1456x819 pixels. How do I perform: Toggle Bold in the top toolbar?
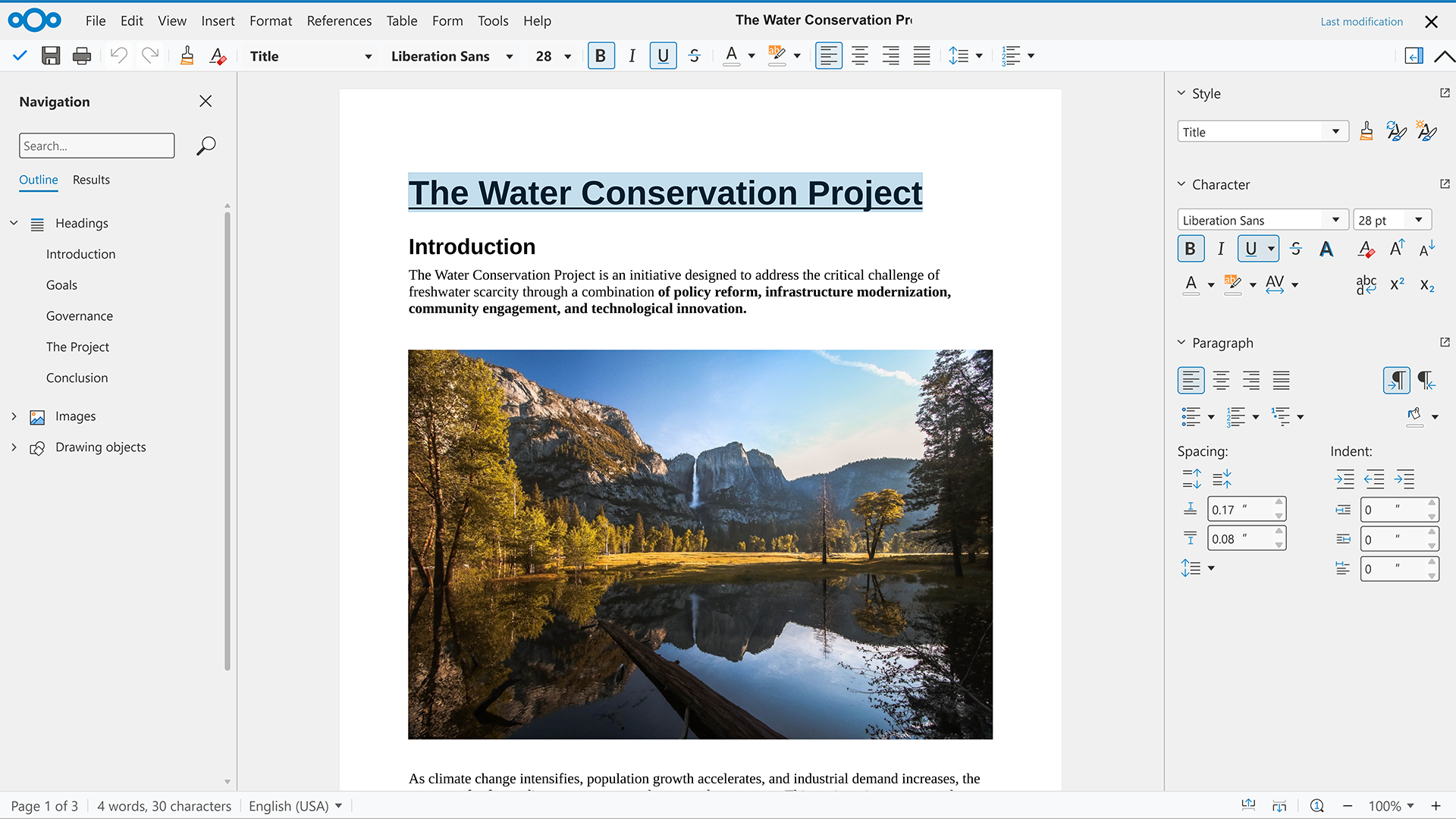pos(601,55)
